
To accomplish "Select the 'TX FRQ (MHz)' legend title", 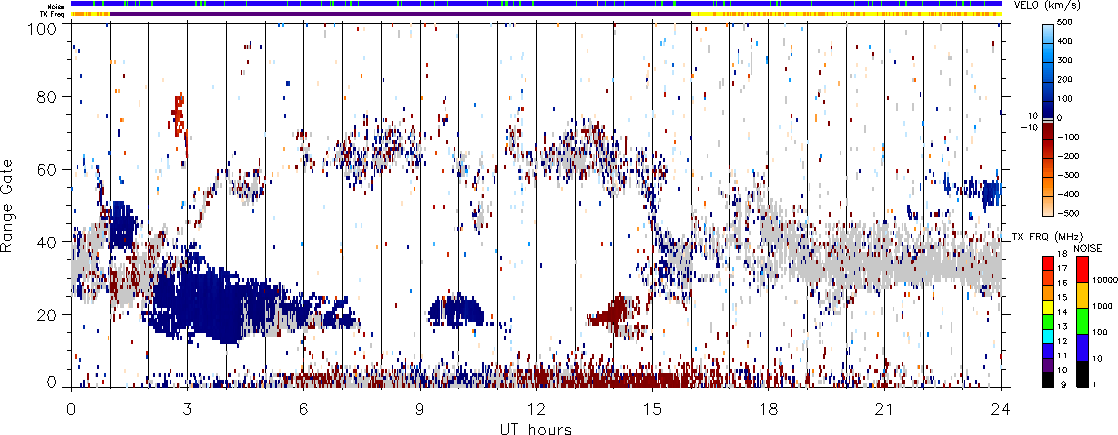I will pos(1045,236).
